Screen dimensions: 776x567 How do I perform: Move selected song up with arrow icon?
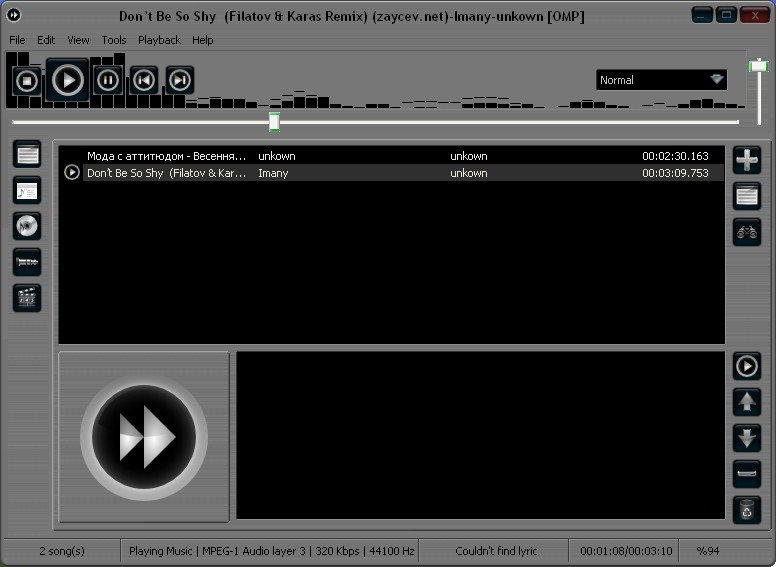(x=747, y=402)
